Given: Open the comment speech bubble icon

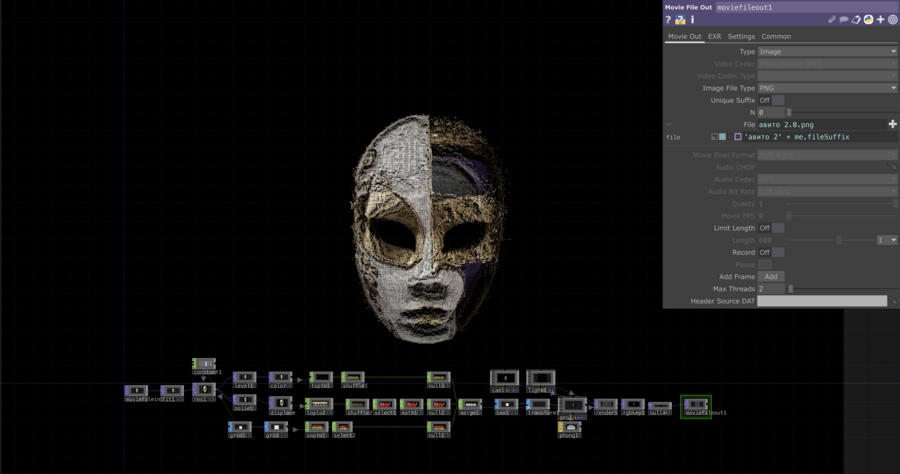Looking at the screenshot, I should point(845,20).
